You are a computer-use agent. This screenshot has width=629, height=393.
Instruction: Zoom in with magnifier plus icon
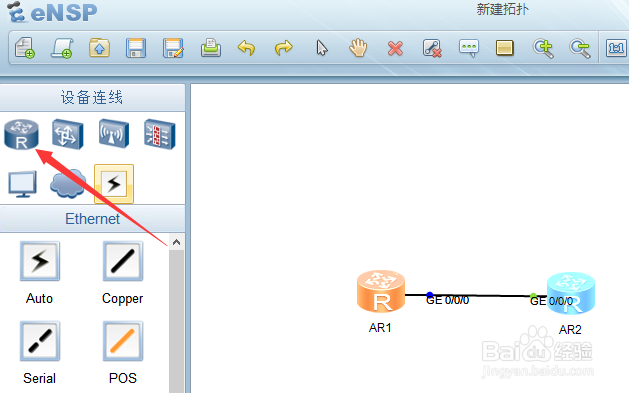543,49
